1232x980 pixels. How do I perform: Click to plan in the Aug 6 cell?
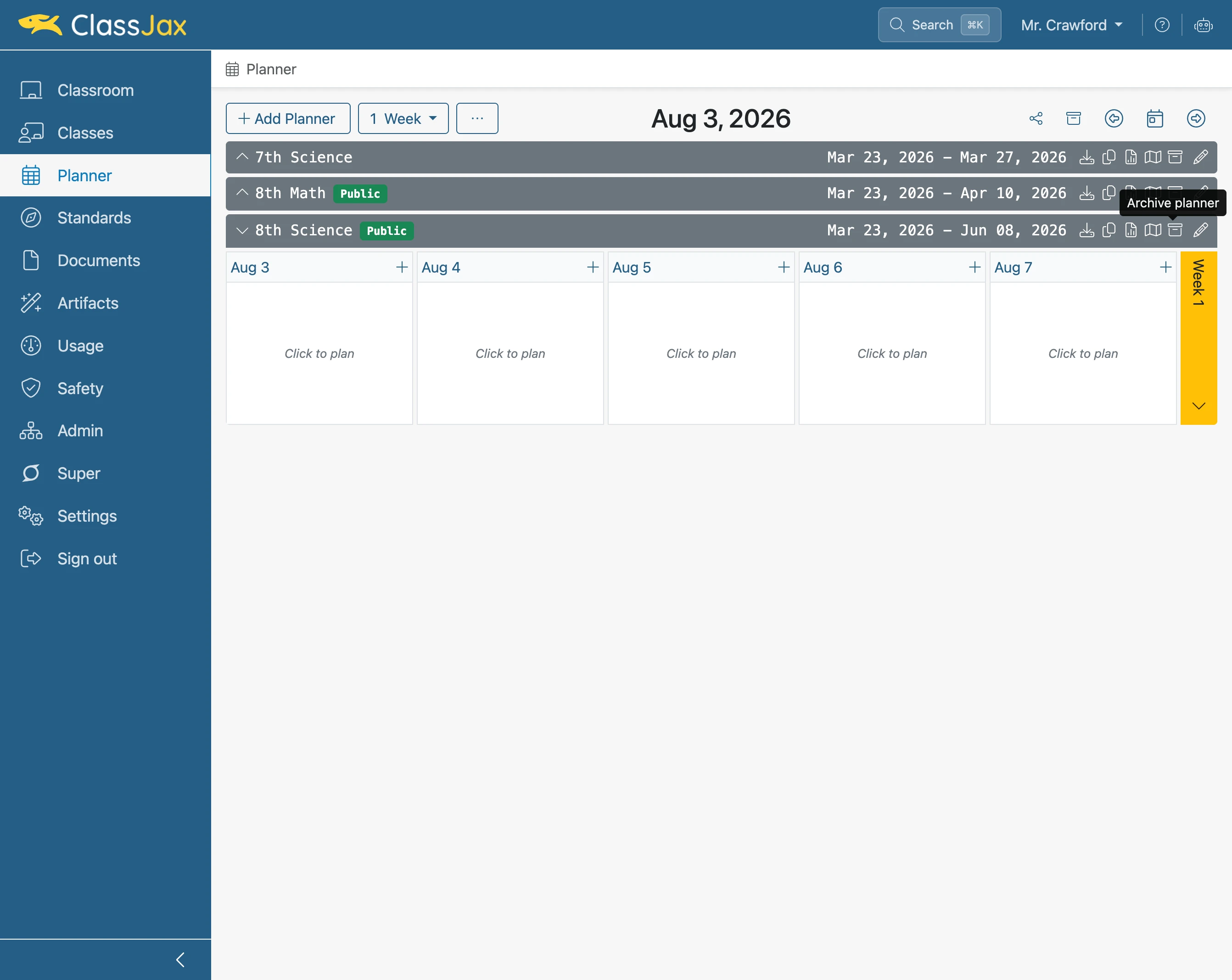click(892, 354)
